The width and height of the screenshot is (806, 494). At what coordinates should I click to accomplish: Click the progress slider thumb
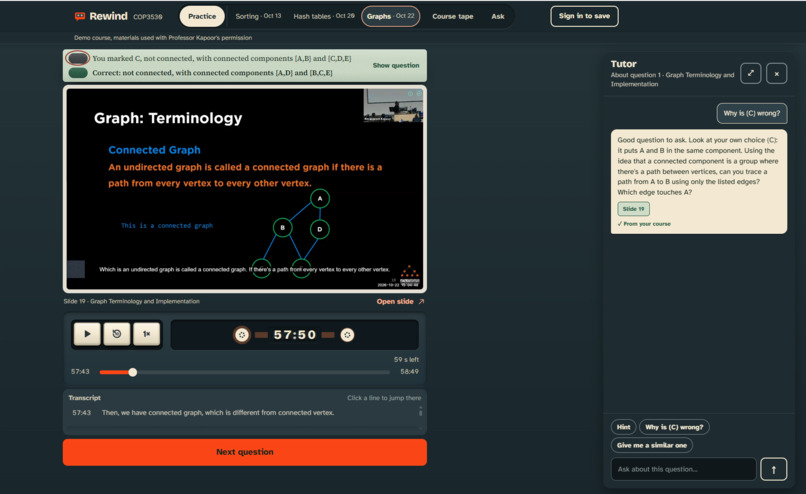[x=133, y=372]
